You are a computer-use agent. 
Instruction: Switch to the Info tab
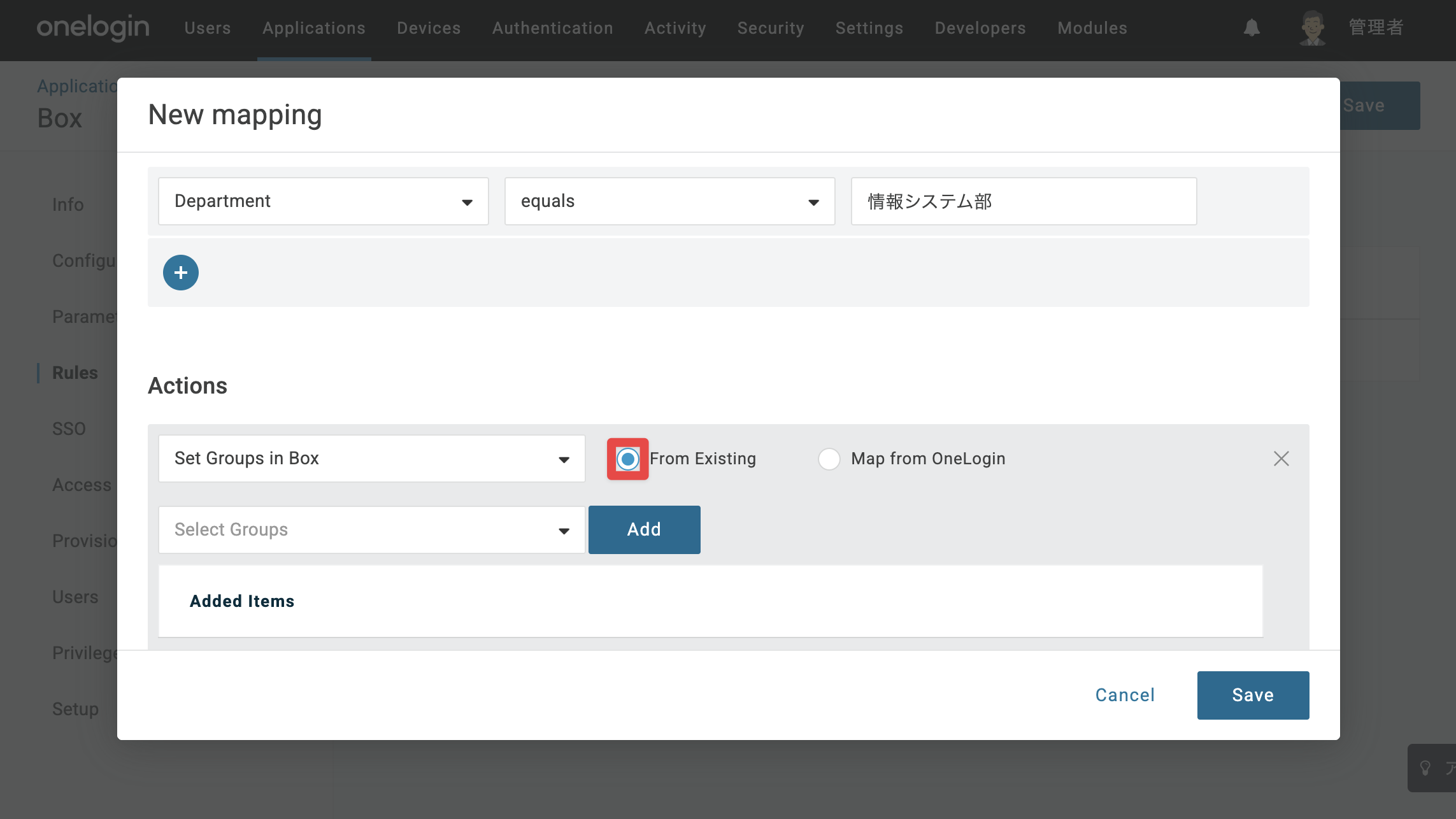[68, 204]
